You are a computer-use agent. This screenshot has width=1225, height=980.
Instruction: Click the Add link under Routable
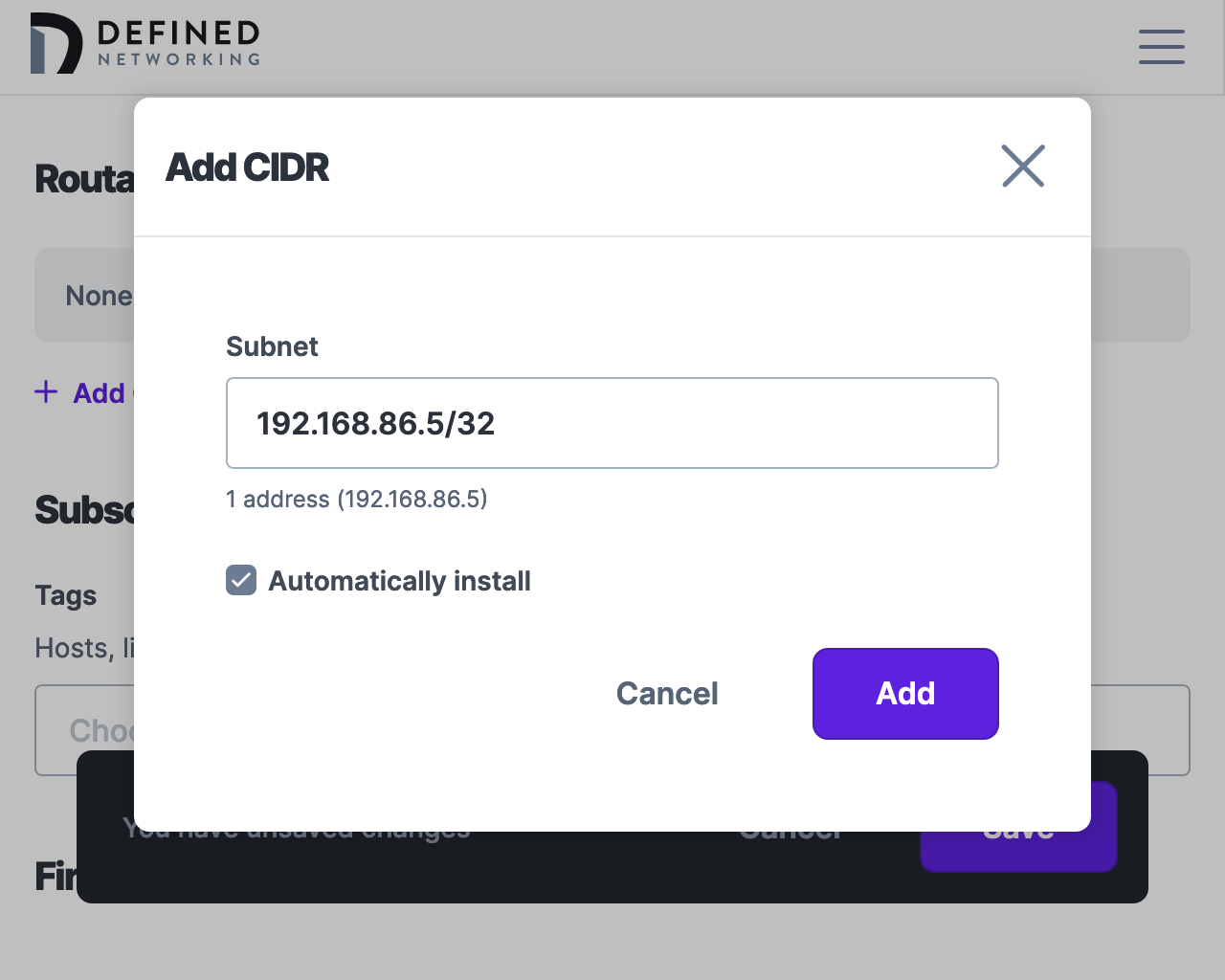97,392
